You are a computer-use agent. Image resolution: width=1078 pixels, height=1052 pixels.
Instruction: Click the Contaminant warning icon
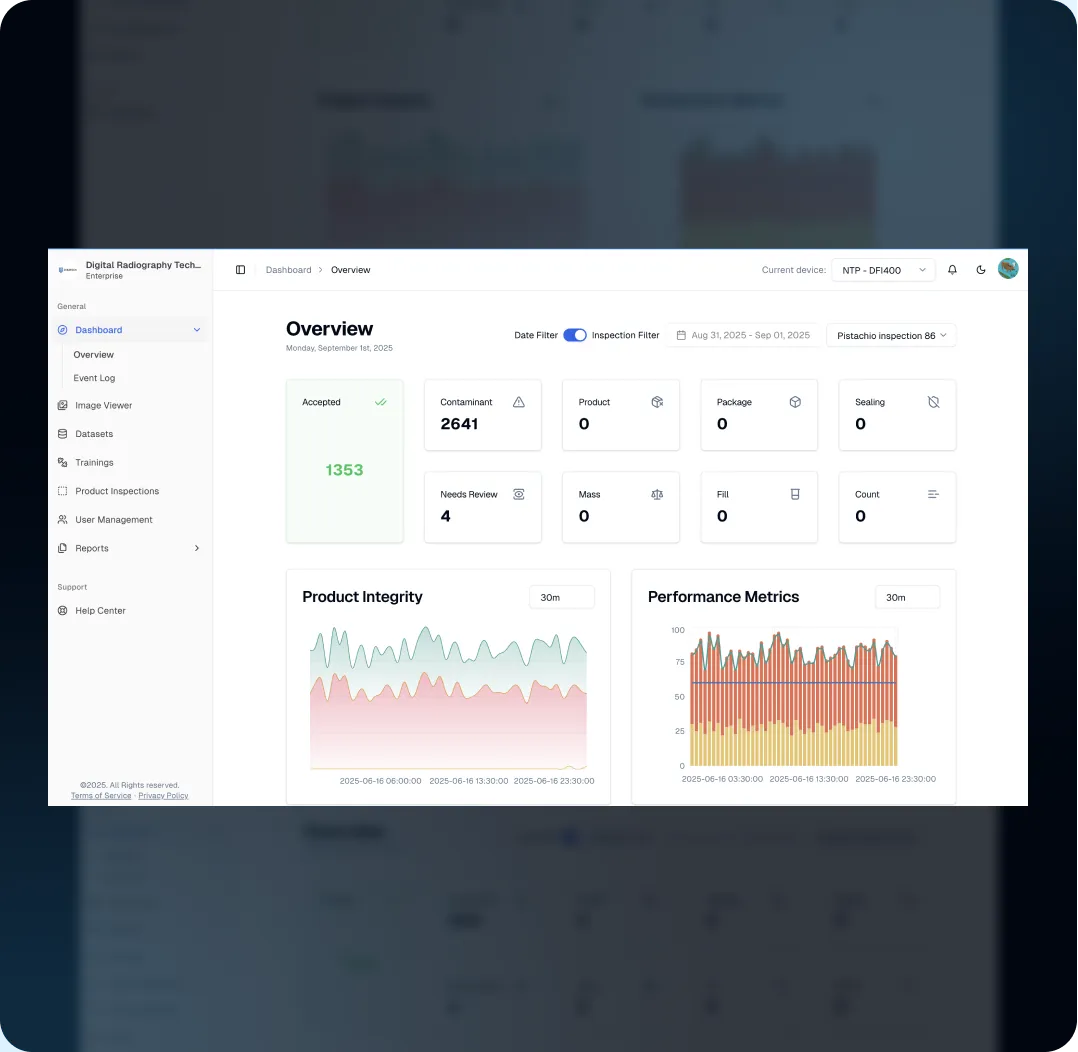(519, 402)
